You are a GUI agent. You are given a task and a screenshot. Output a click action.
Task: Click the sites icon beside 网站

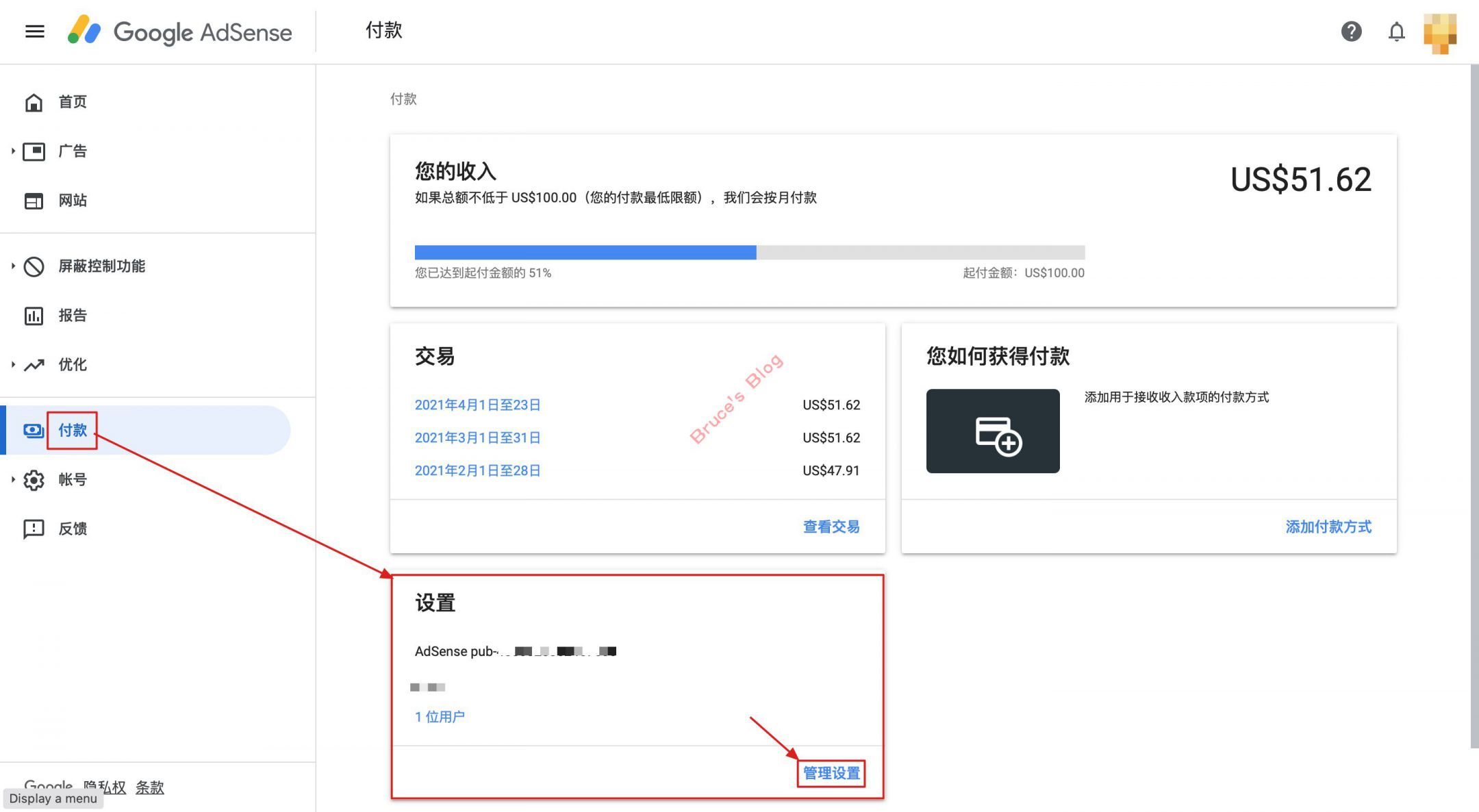[34, 201]
